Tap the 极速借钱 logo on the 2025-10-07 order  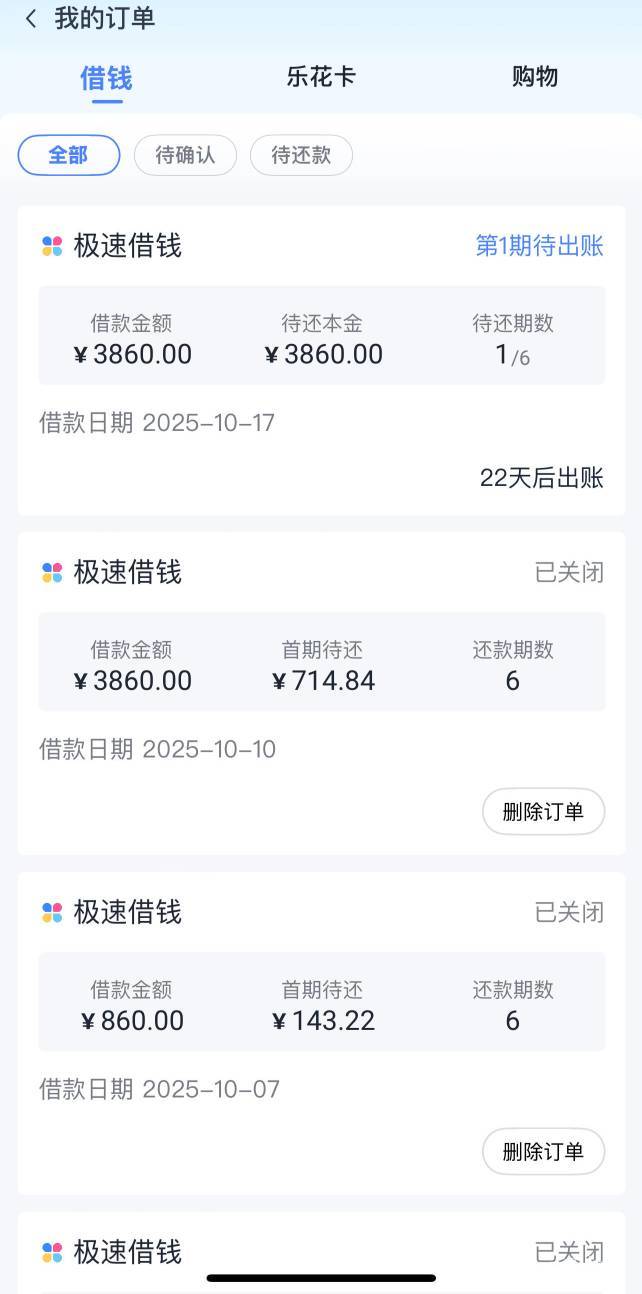(x=52, y=912)
